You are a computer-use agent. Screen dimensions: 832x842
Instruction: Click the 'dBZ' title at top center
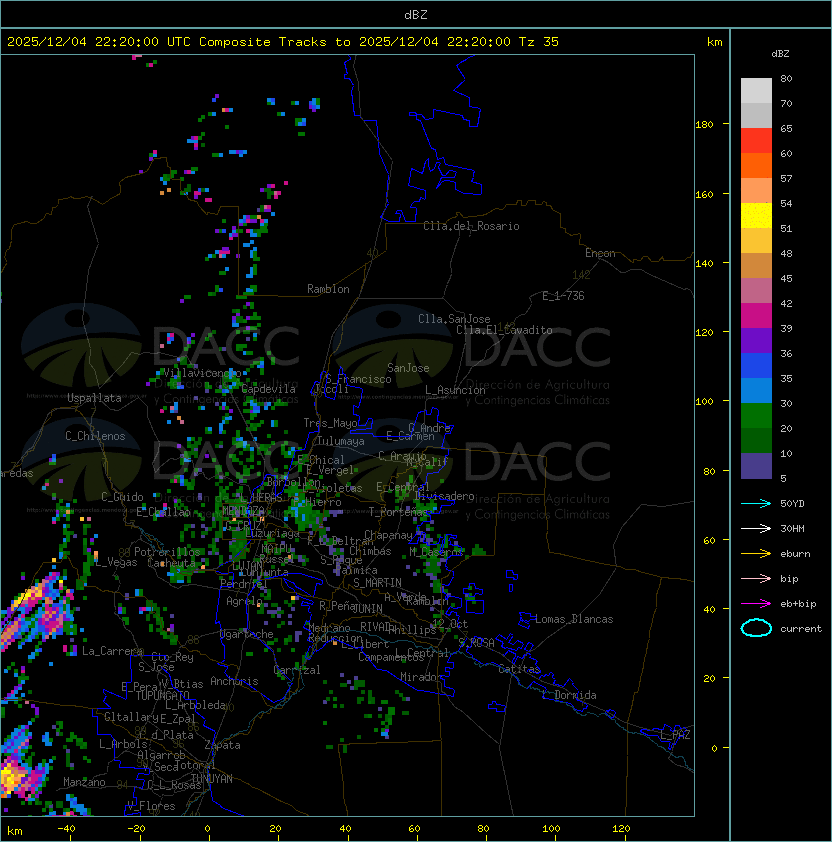416,14
